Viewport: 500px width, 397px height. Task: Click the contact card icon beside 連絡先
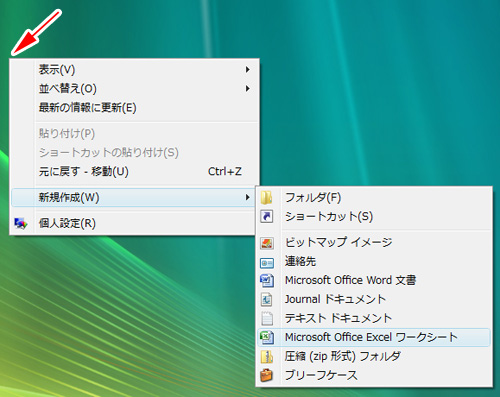[x=267, y=263]
